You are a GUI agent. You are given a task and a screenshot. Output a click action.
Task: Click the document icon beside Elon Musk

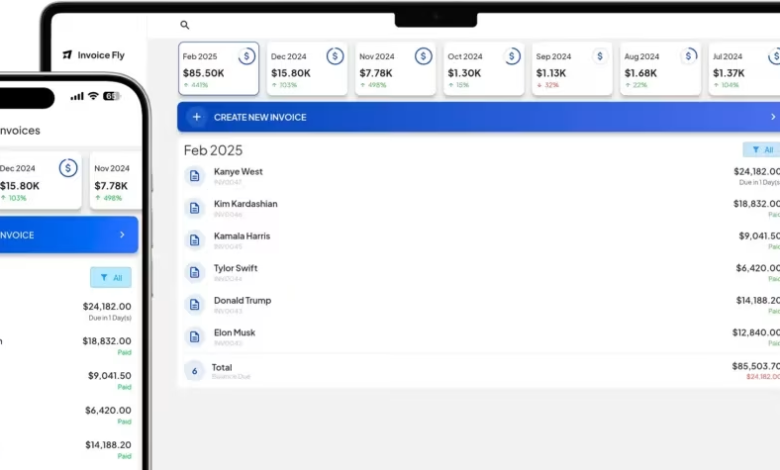click(x=195, y=337)
